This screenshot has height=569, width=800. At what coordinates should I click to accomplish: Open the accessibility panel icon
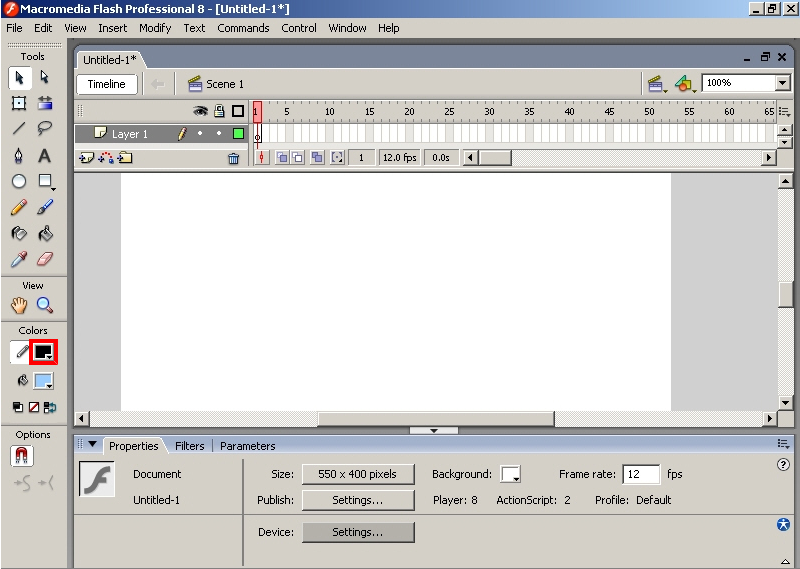pyautogui.click(x=783, y=525)
